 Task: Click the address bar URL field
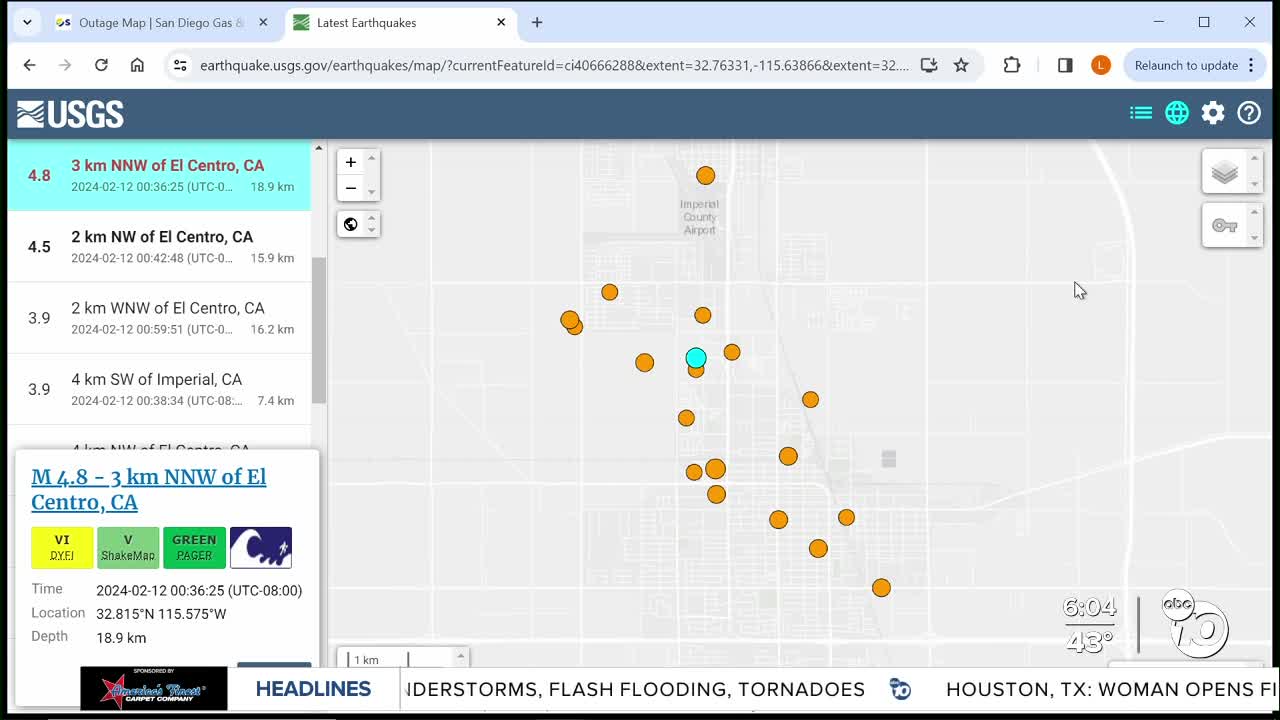tap(554, 65)
